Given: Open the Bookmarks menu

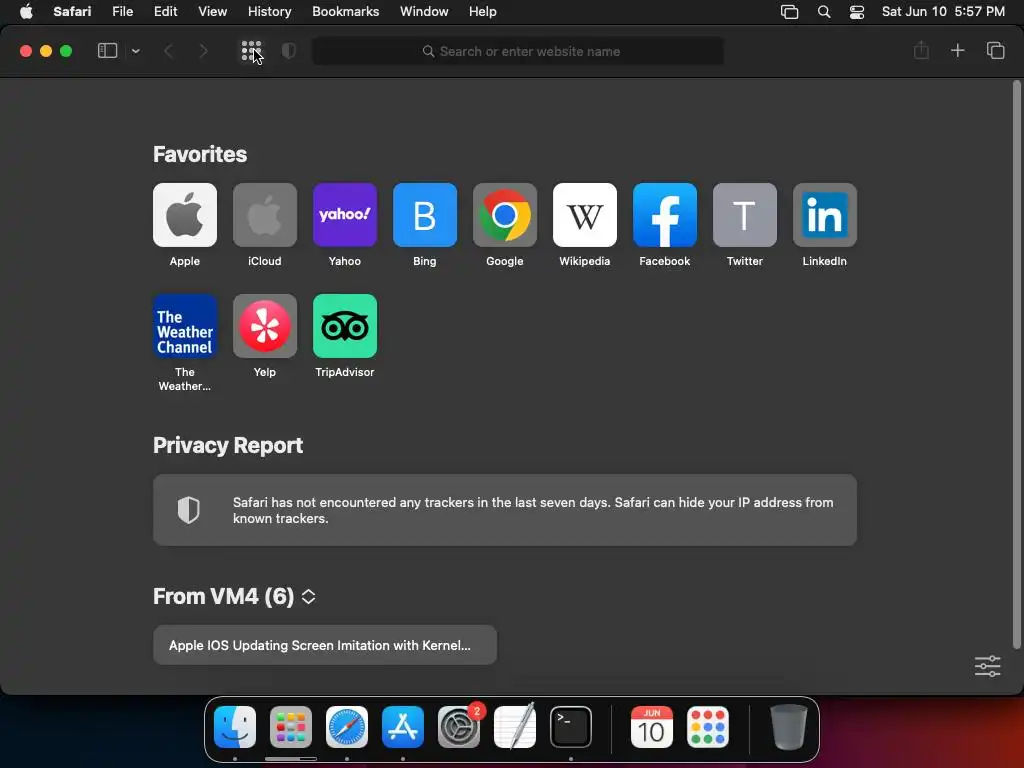Looking at the screenshot, I should (345, 12).
